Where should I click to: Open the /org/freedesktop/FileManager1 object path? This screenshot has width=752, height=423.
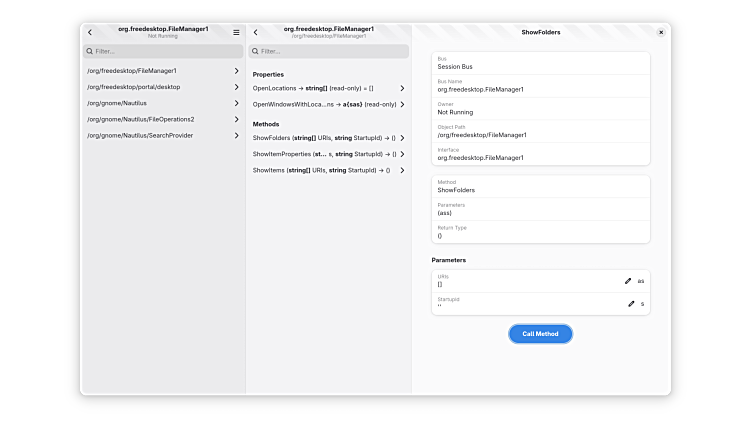[x=160, y=71]
